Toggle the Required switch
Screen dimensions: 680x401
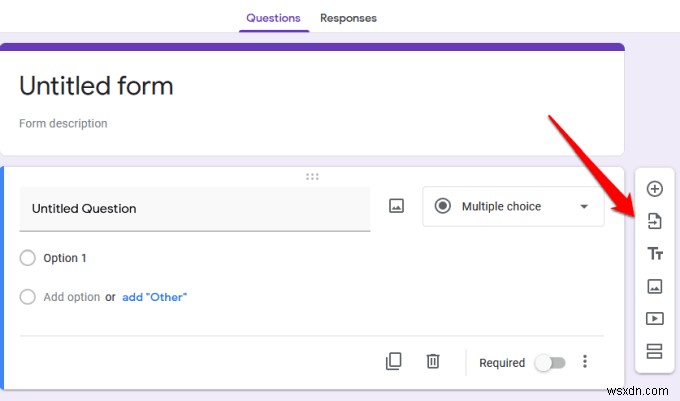548,363
